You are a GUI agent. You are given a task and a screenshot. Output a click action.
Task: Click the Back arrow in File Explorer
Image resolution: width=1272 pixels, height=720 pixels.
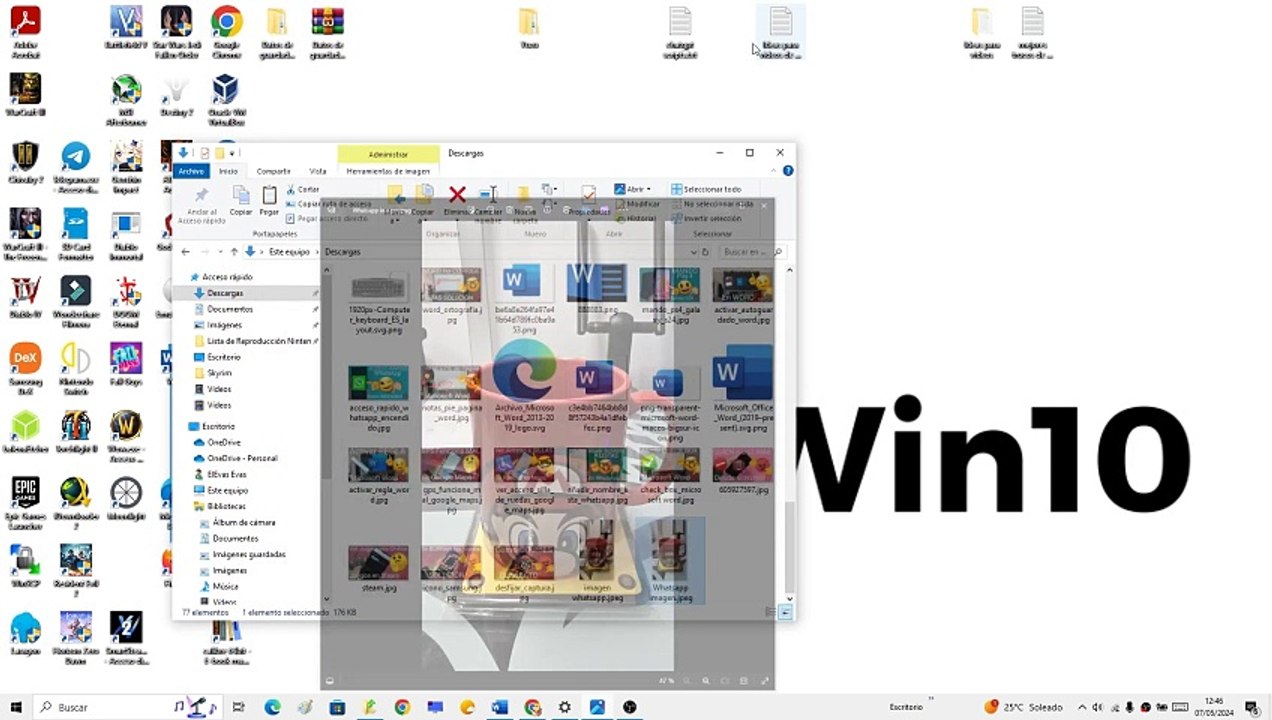point(185,252)
